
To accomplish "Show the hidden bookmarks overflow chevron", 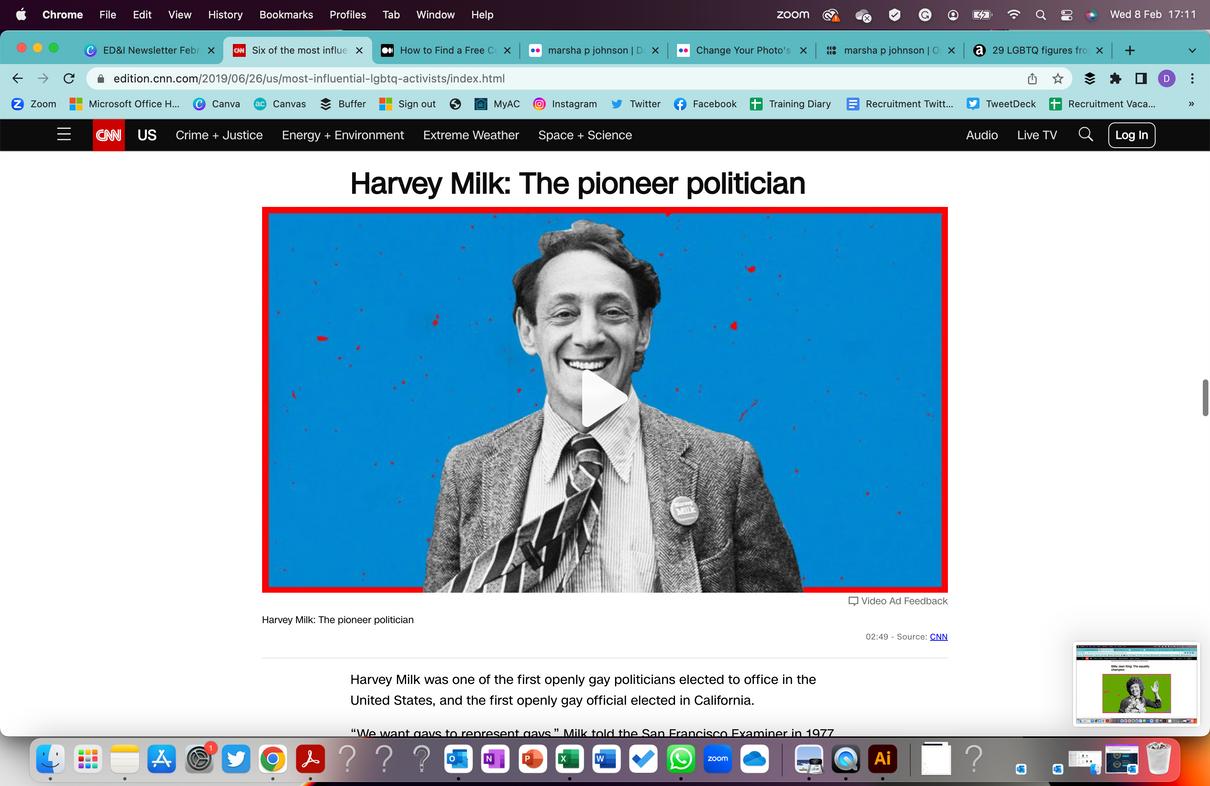I will point(1191,104).
